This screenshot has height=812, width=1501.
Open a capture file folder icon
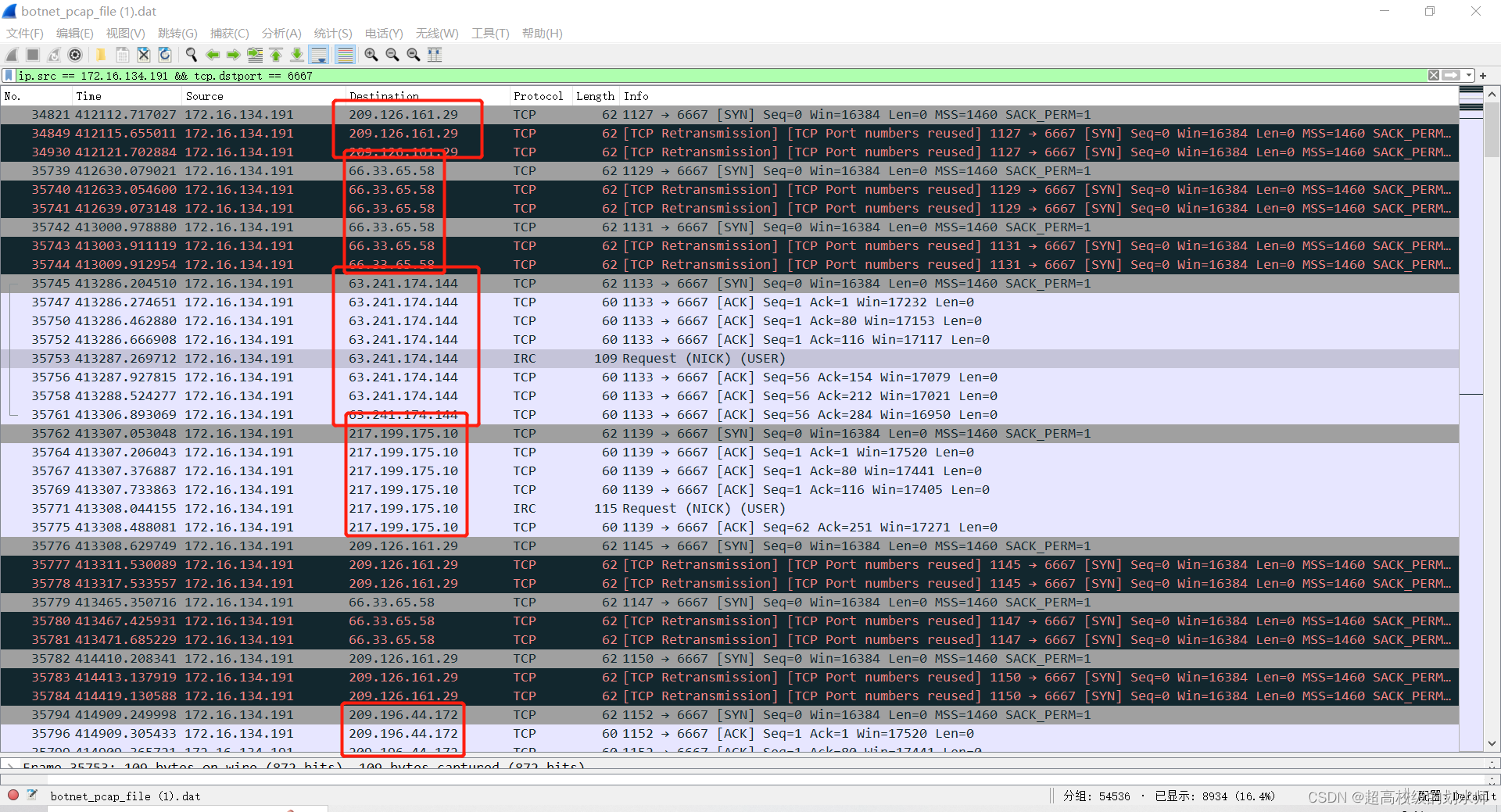pyautogui.click(x=101, y=55)
